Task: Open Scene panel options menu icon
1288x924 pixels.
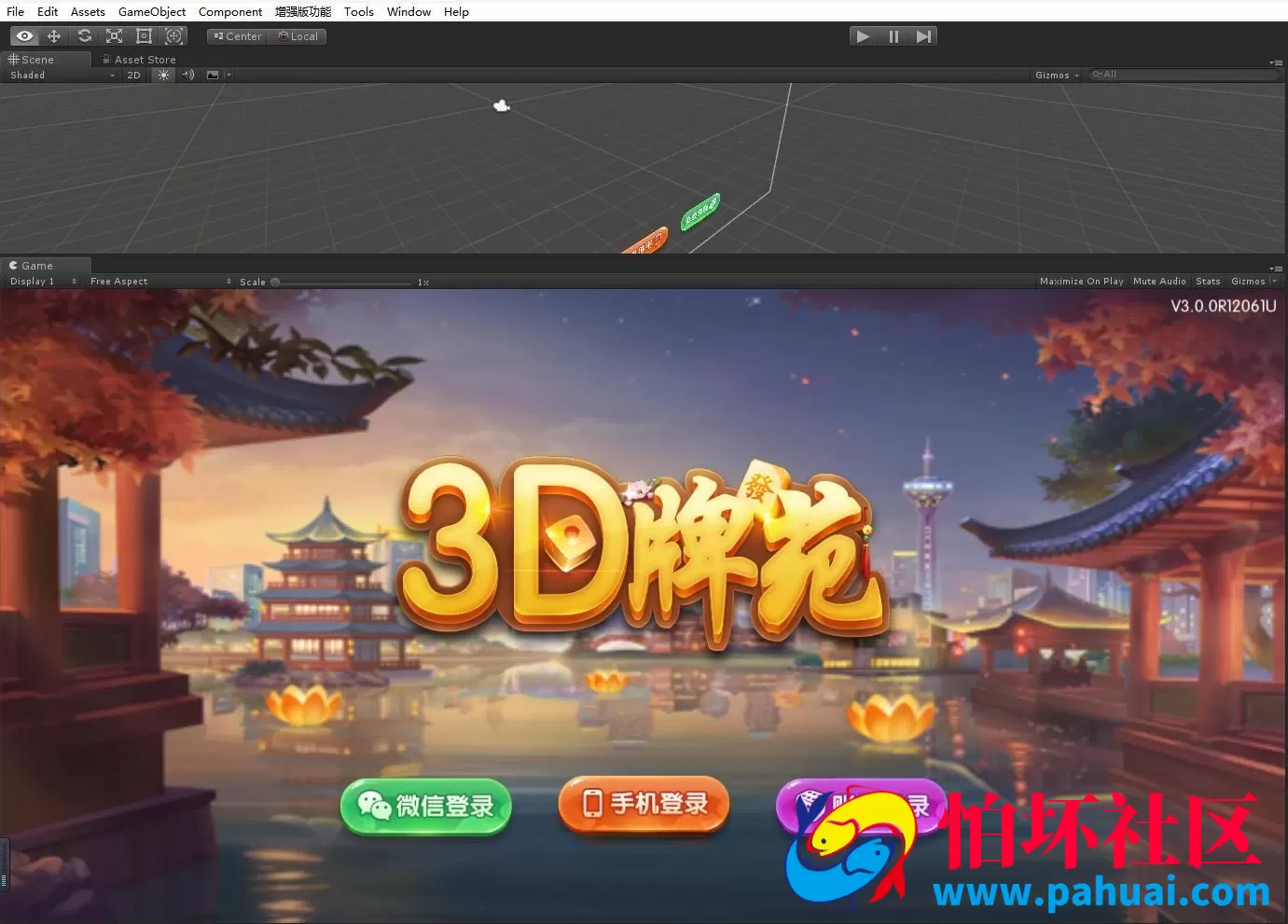Action: pos(1276,62)
